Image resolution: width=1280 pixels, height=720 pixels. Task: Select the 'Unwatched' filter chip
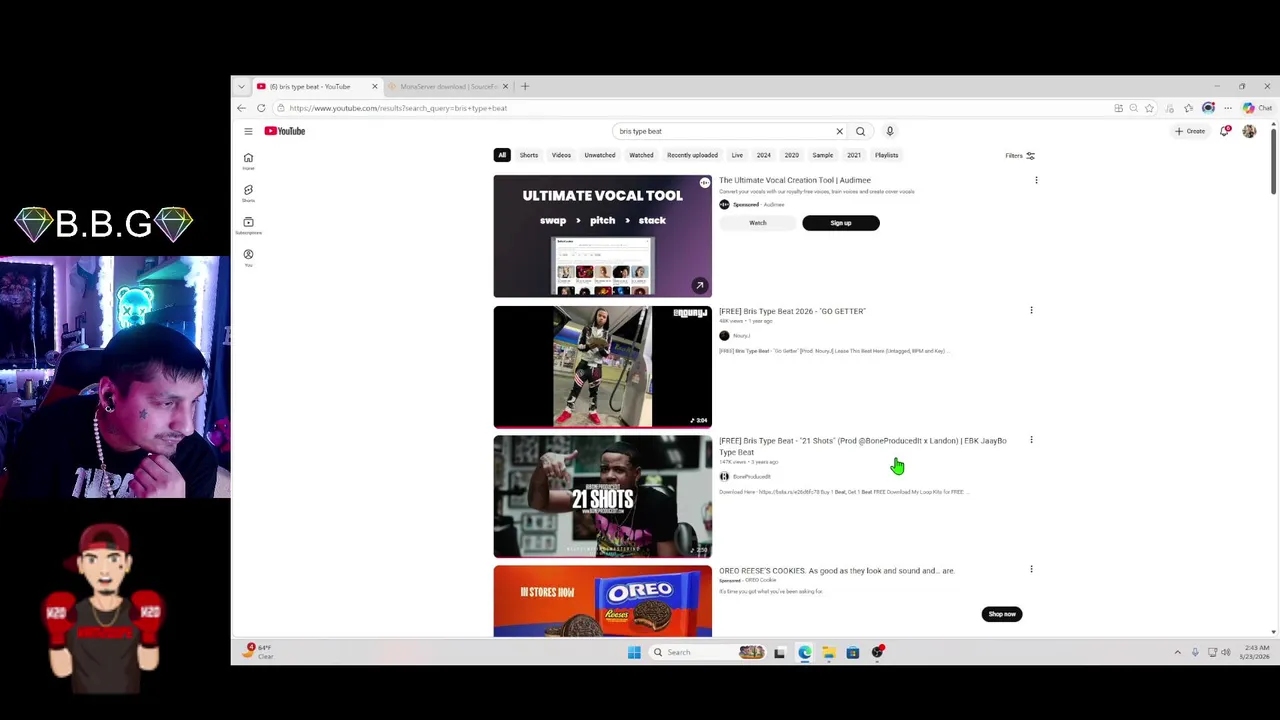click(600, 155)
